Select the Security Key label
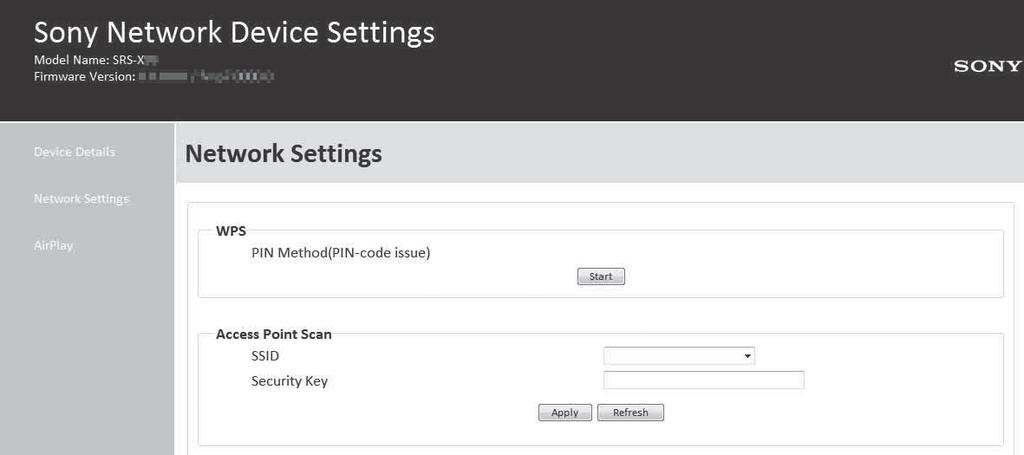1024x455 pixels. coord(289,381)
